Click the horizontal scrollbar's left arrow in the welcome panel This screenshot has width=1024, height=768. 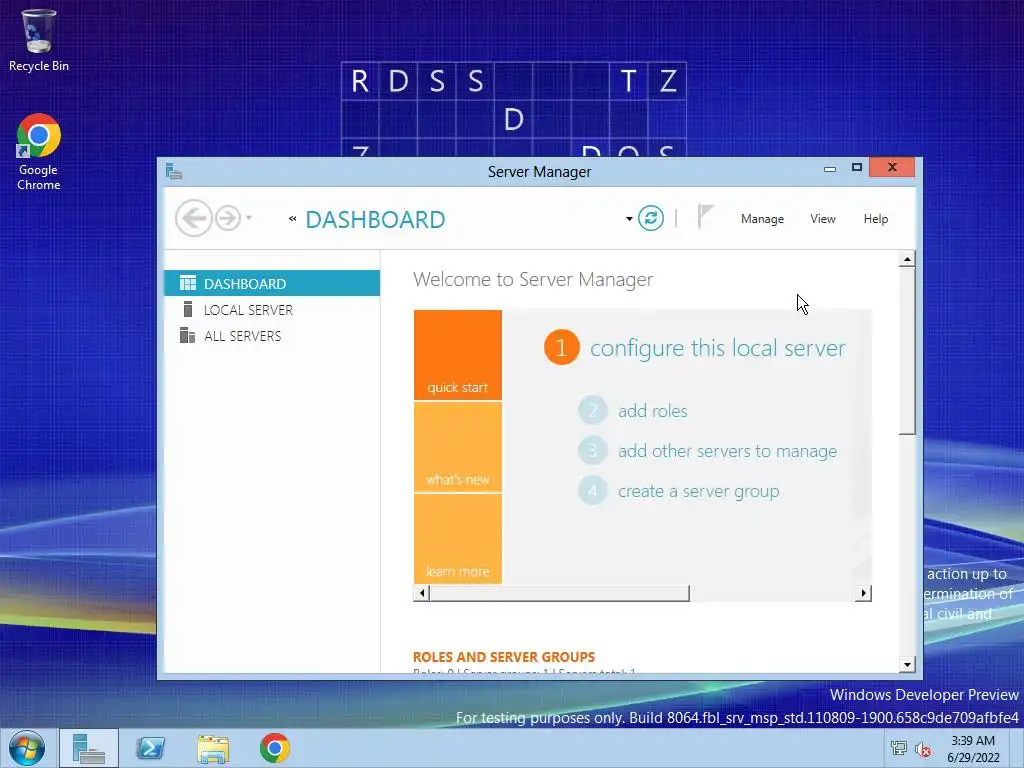coord(422,593)
